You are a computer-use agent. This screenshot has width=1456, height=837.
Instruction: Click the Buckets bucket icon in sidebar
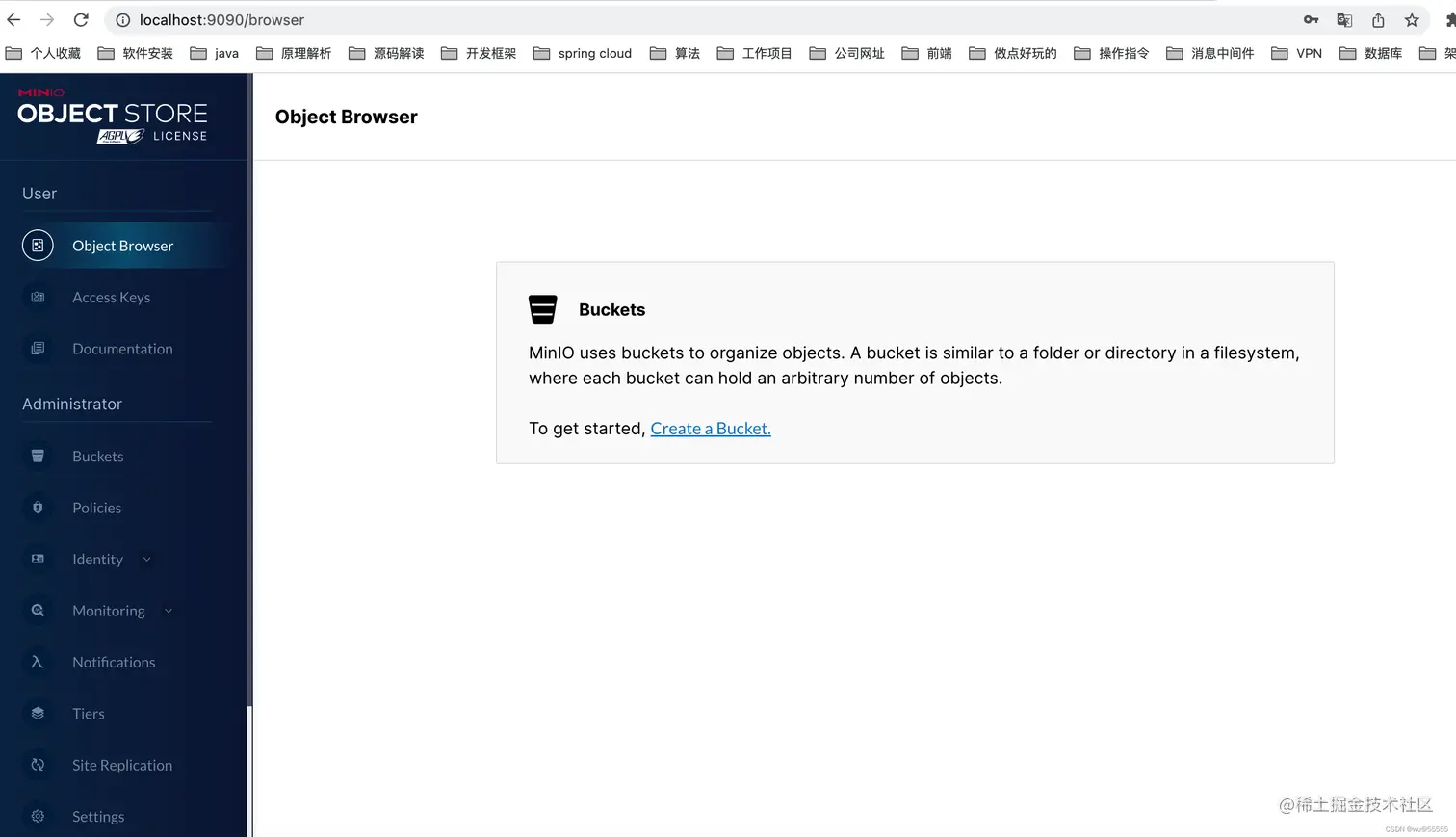[x=38, y=457]
